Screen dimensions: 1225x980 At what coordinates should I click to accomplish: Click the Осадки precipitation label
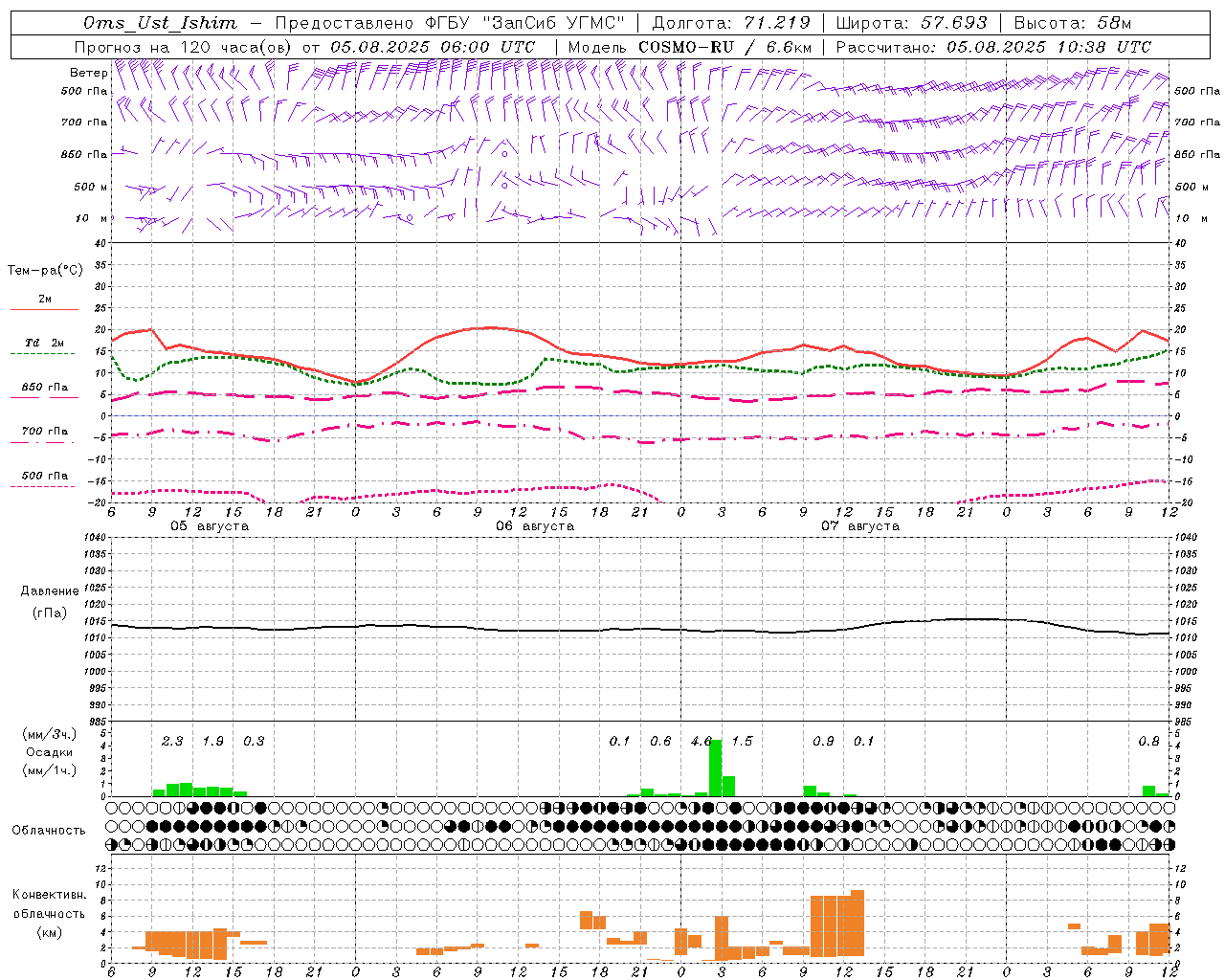click(49, 752)
